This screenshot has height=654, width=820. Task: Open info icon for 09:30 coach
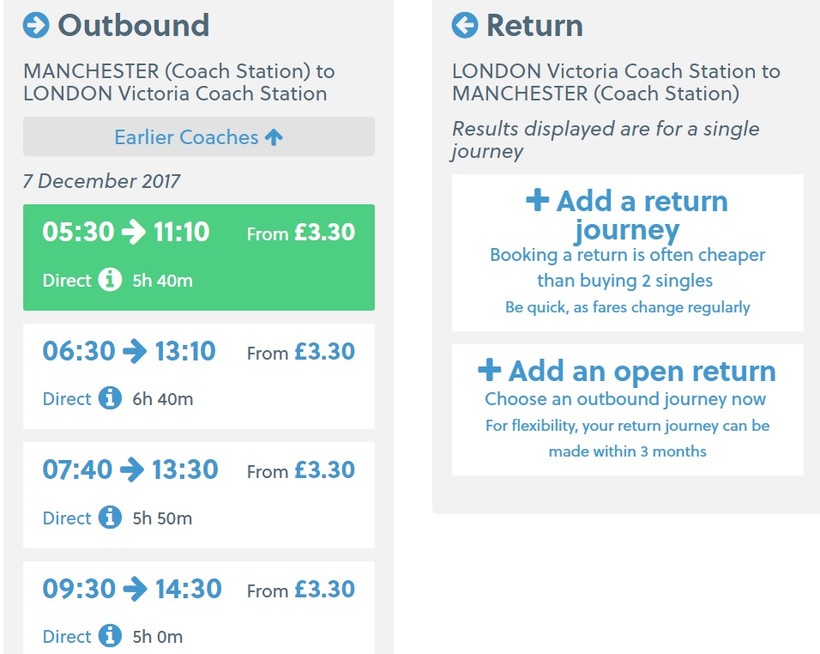[x=110, y=636]
